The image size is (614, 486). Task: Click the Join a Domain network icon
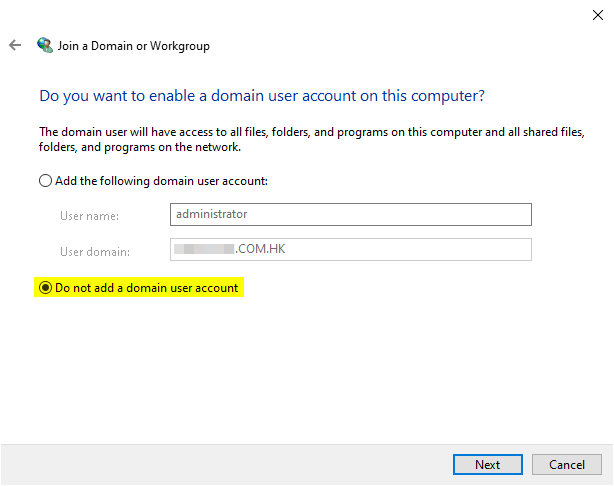tap(44, 46)
